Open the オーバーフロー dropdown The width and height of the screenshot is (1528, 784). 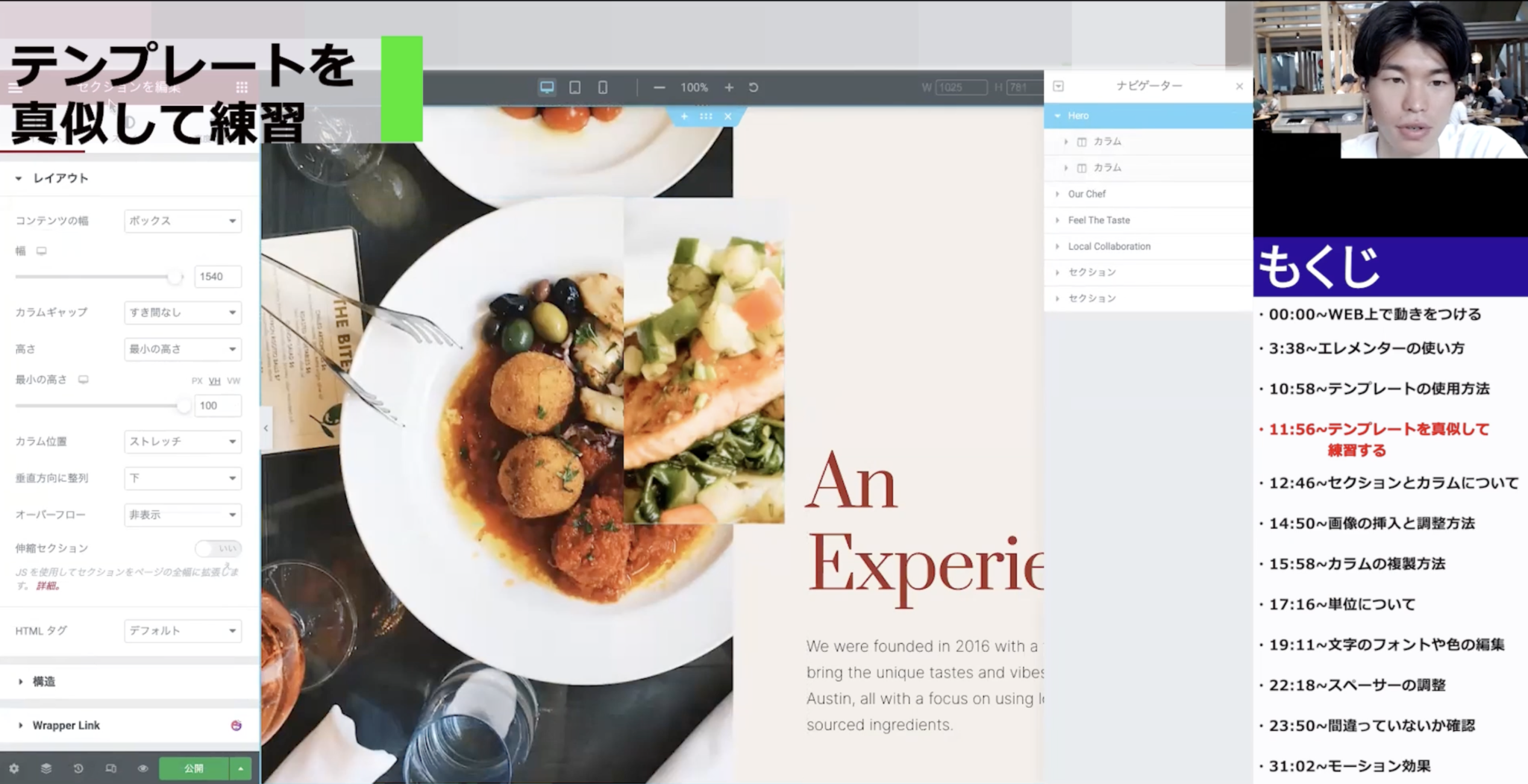pyautogui.click(x=183, y=515)
